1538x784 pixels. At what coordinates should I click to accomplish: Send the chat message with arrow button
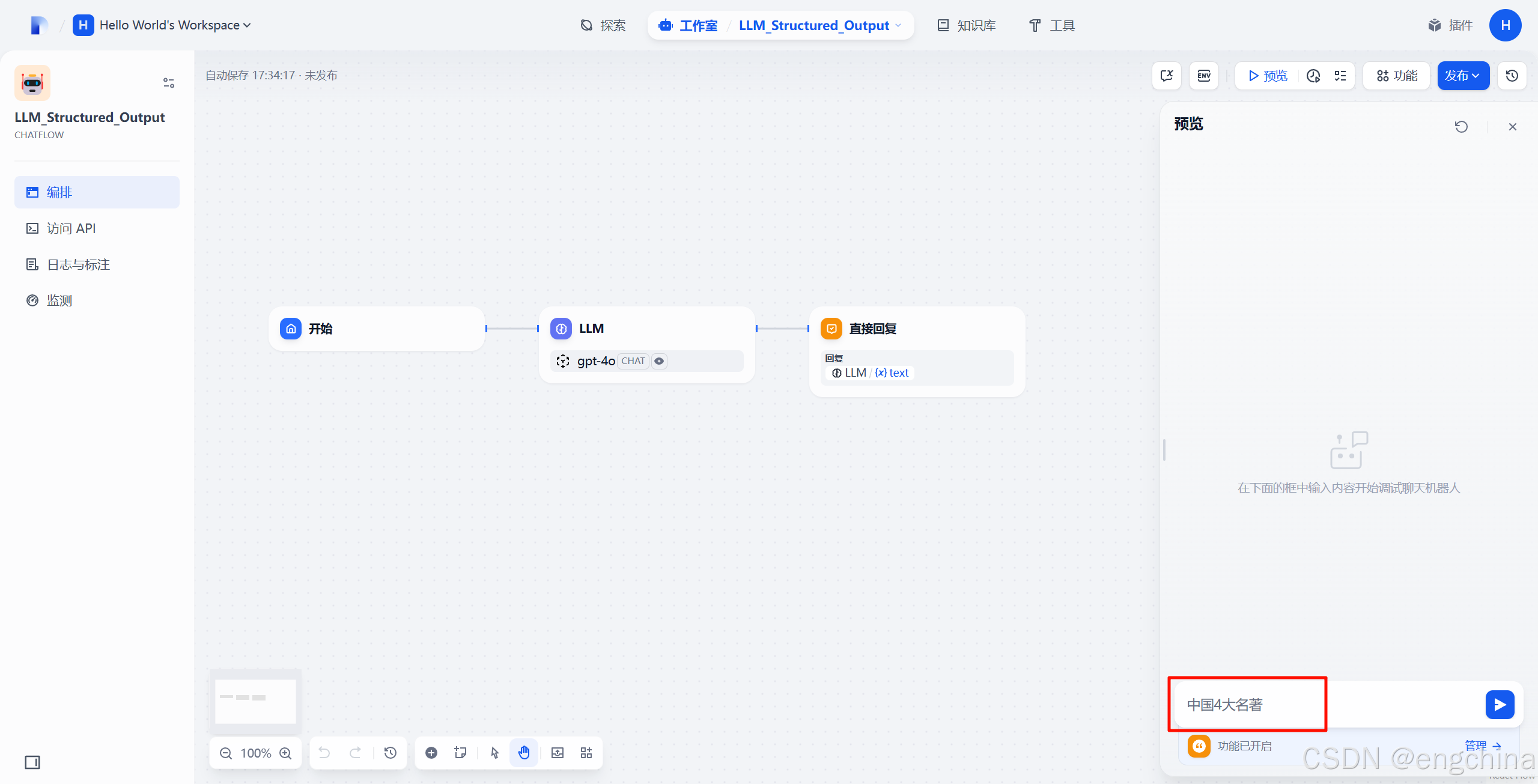[x=1500, y=705]
